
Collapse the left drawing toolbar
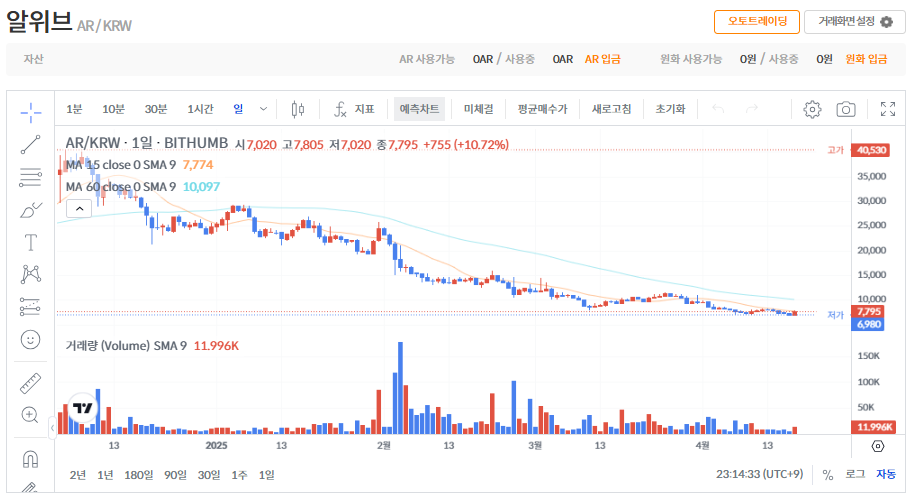coord(52,428)
